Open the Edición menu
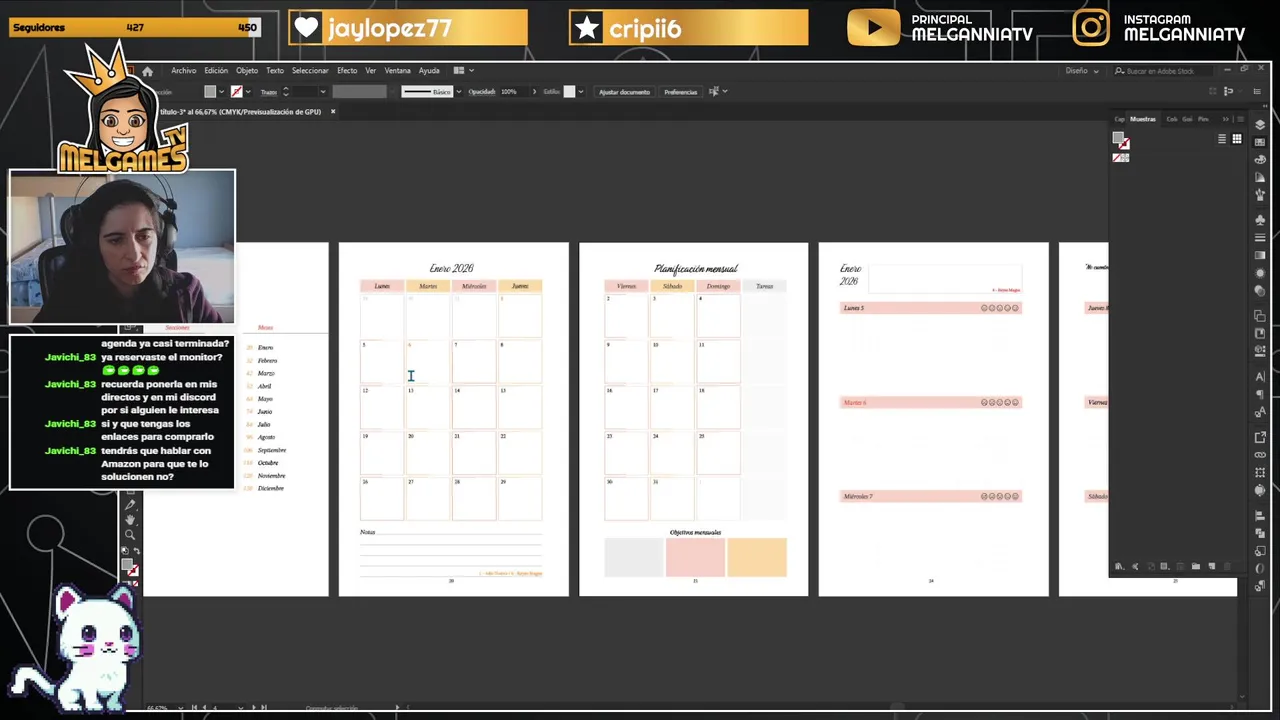This screenshot has width=1280, height=720. 216,71
